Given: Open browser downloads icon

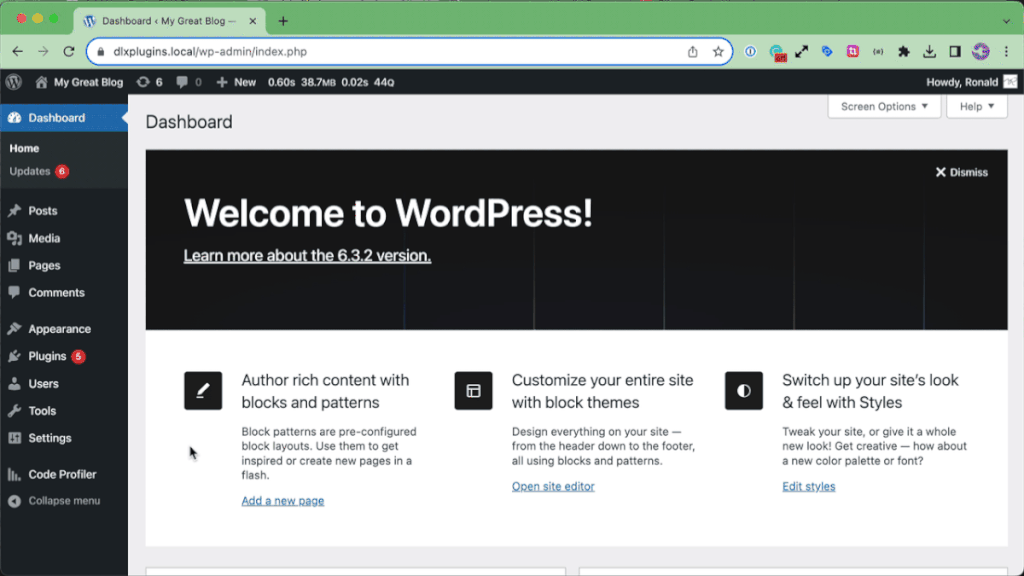Looking at the screenshot, I should coord(929,52).
